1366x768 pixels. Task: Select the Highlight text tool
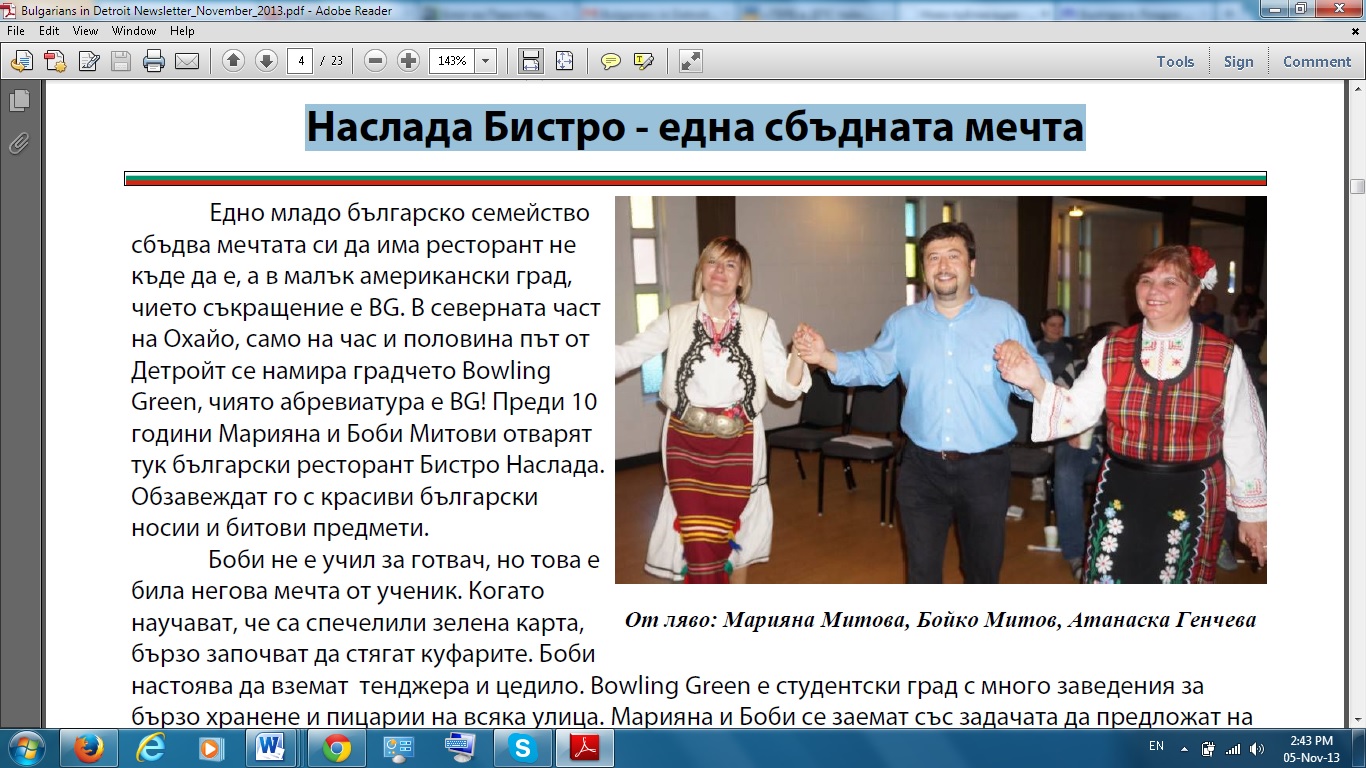[x=643, y=61]
